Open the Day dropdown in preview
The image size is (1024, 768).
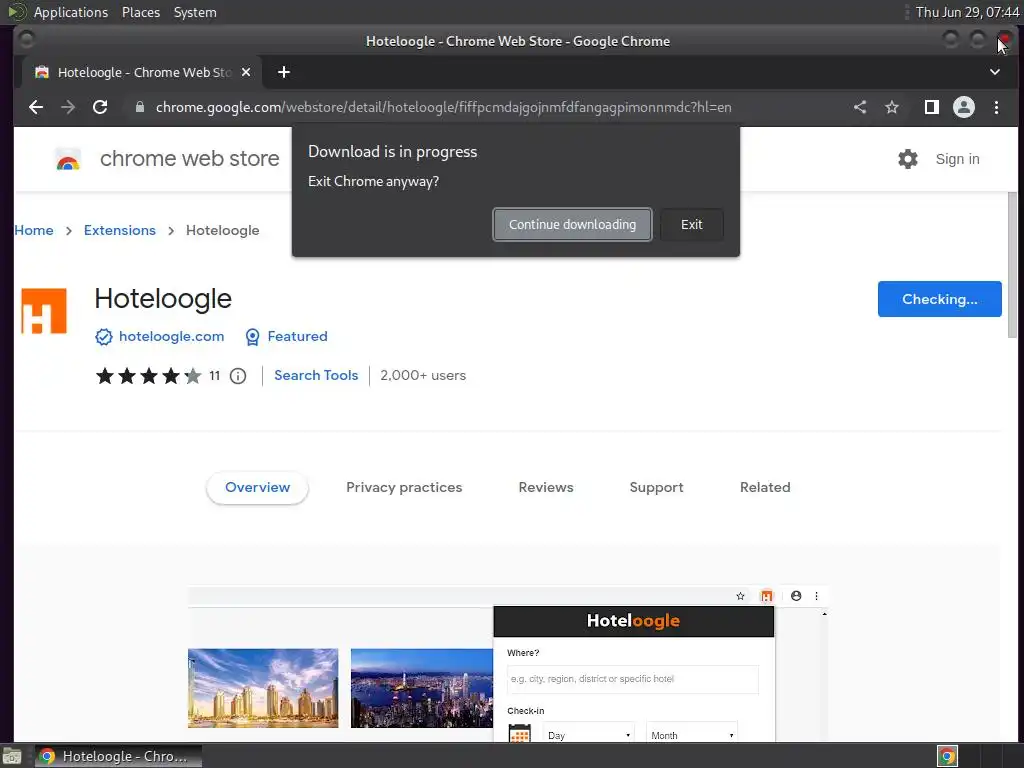588,735
